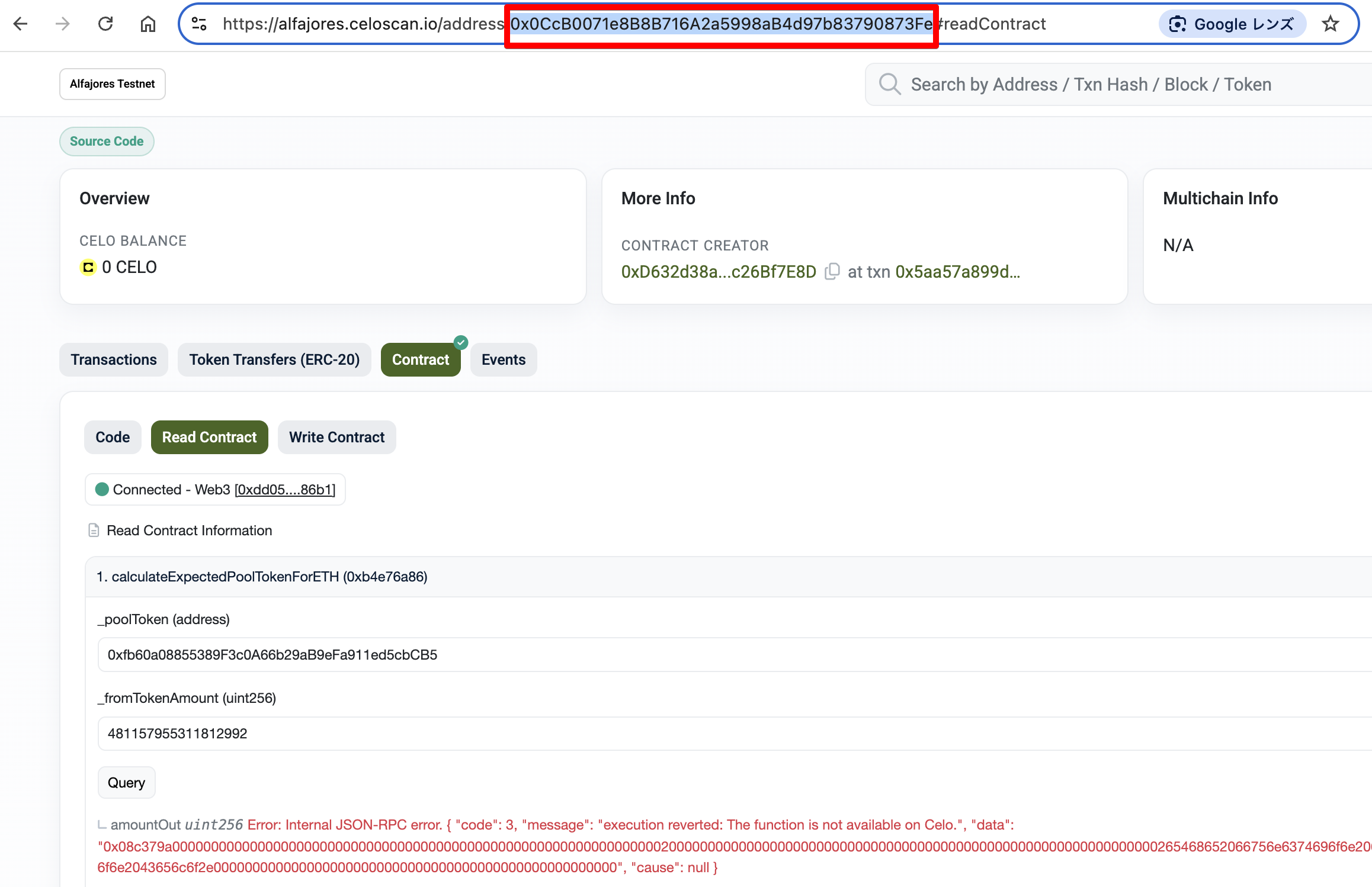Click the search magnifier icon
Viewport: 1372px width, 887px height.
[890, 84]
